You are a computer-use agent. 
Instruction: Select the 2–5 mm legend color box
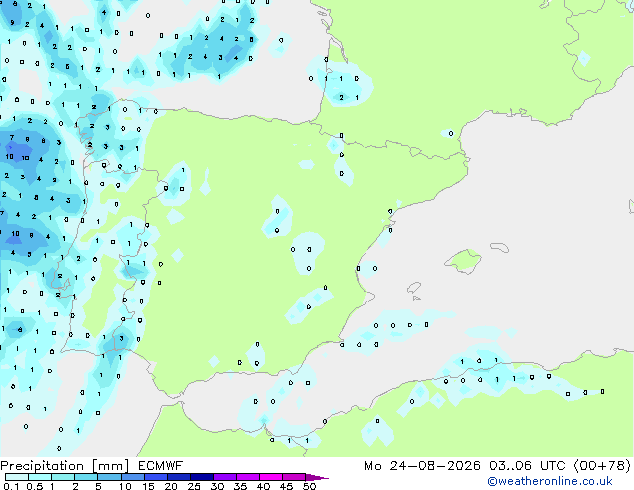(86, 477)
